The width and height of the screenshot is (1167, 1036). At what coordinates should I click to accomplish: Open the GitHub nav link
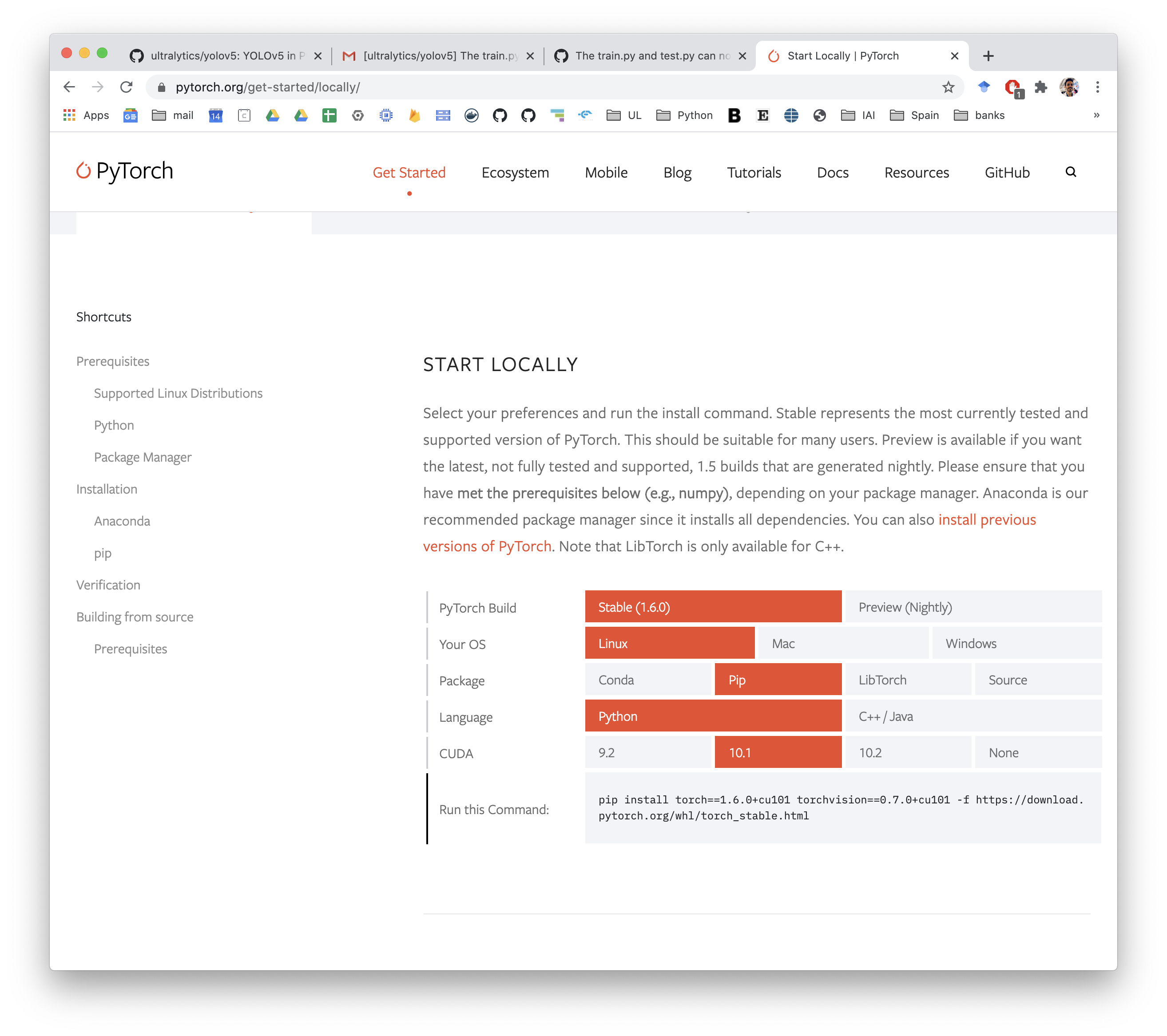pyautogui.click(x=1007, y=172)
